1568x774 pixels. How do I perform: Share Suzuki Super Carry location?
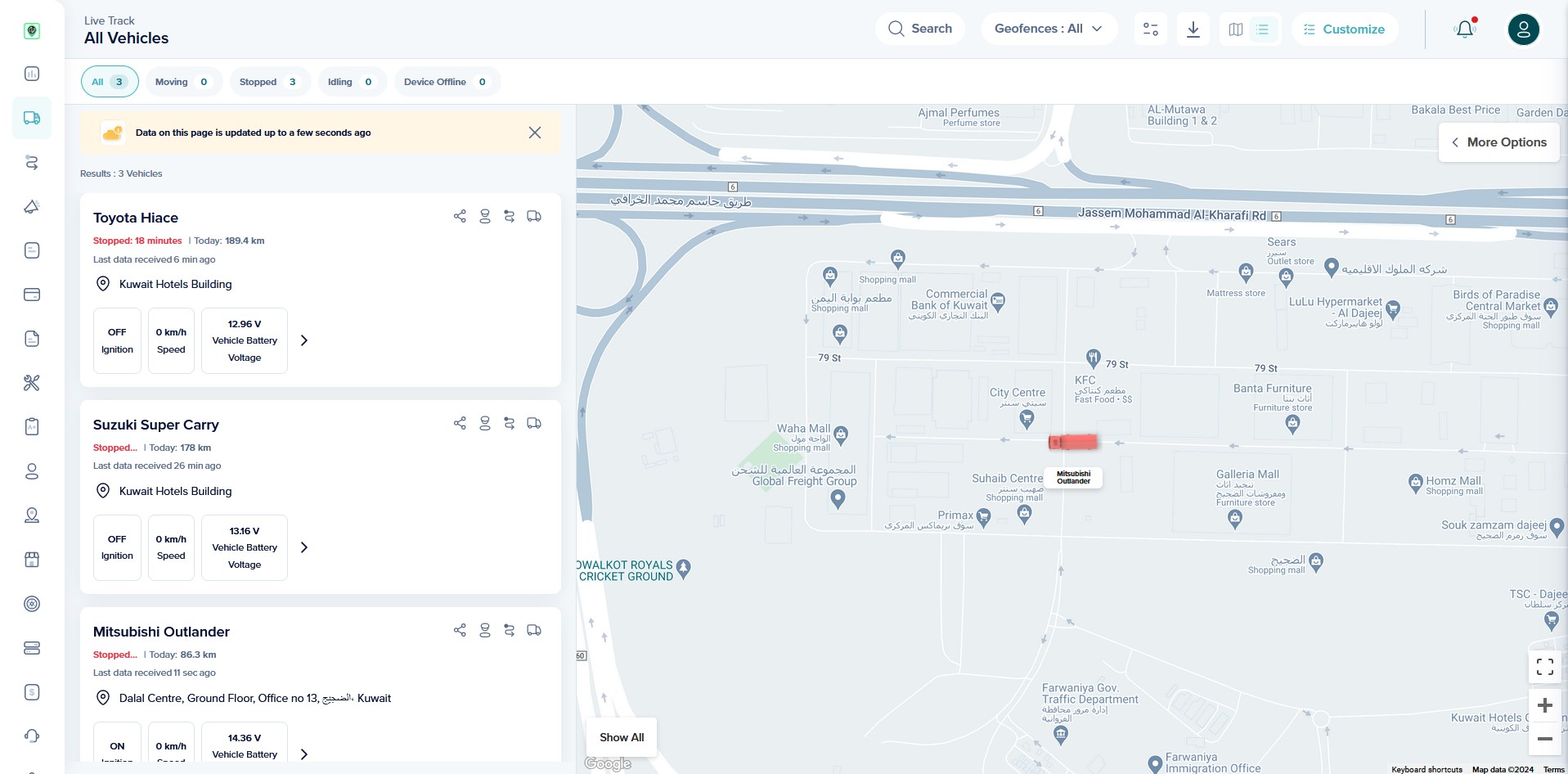point(460,423)
